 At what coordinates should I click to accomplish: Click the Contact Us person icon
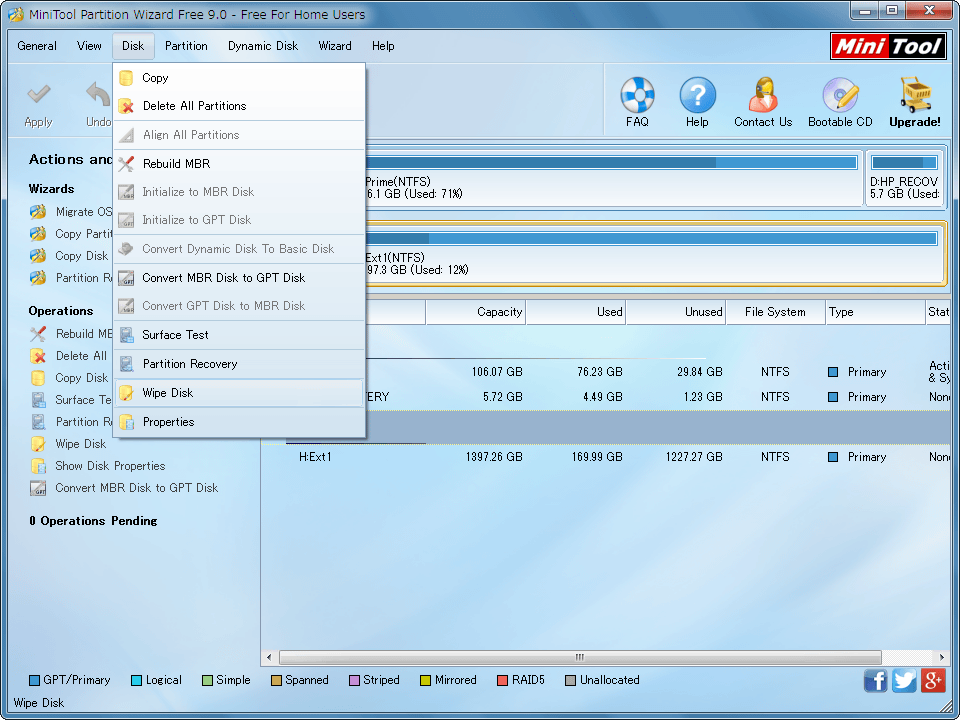point(763,95)
